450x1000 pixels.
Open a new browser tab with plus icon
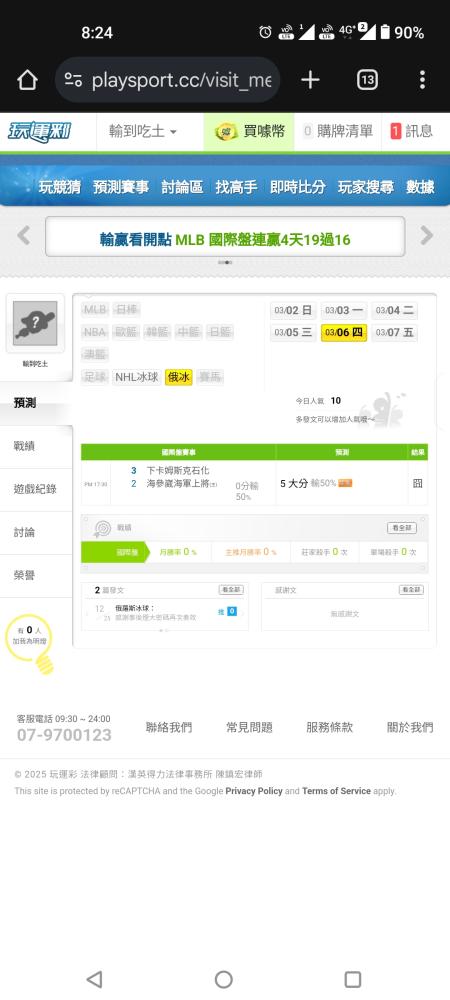[x=310, y=80]
